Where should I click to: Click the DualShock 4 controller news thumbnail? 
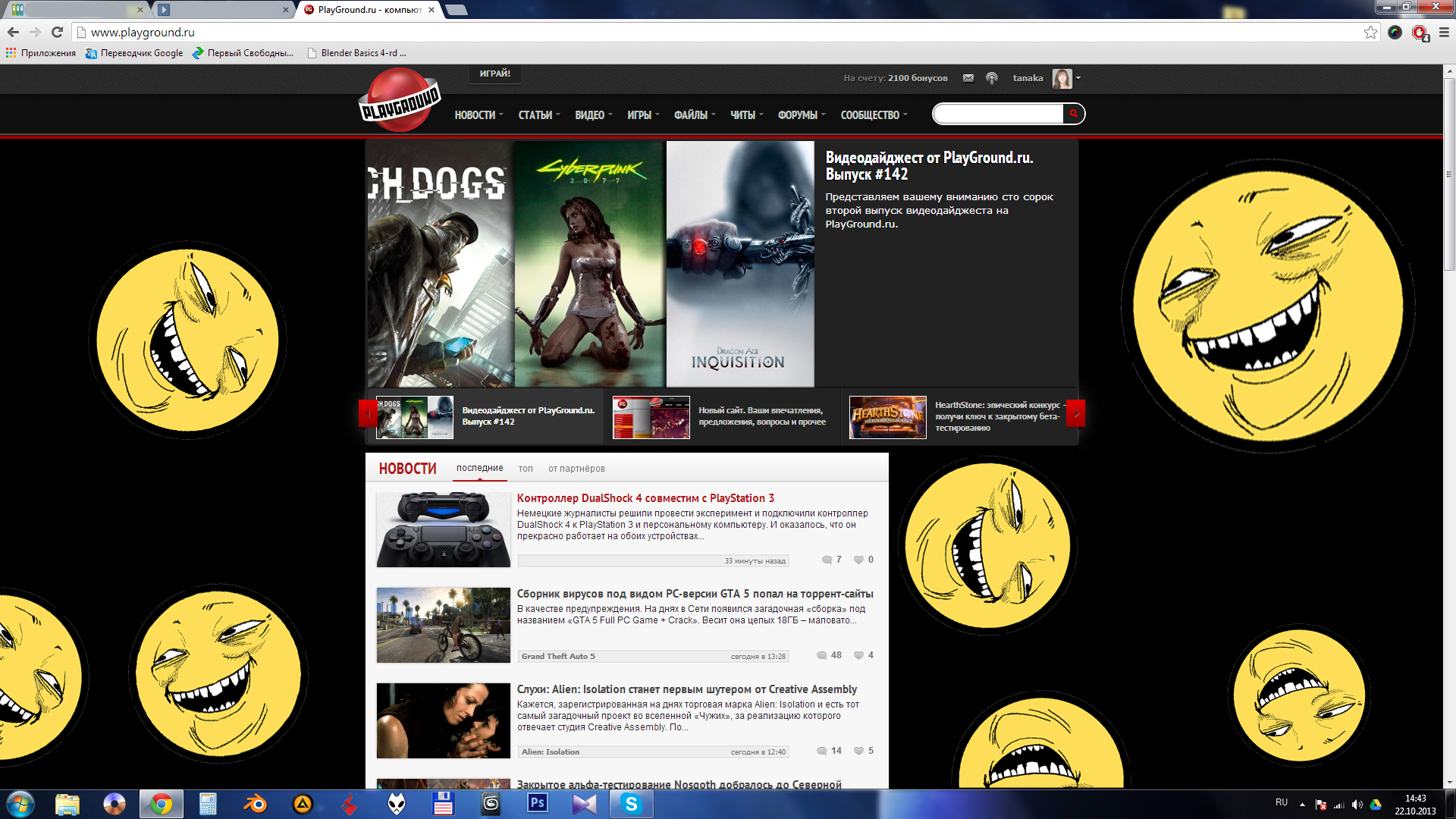[x=444, y=529]
